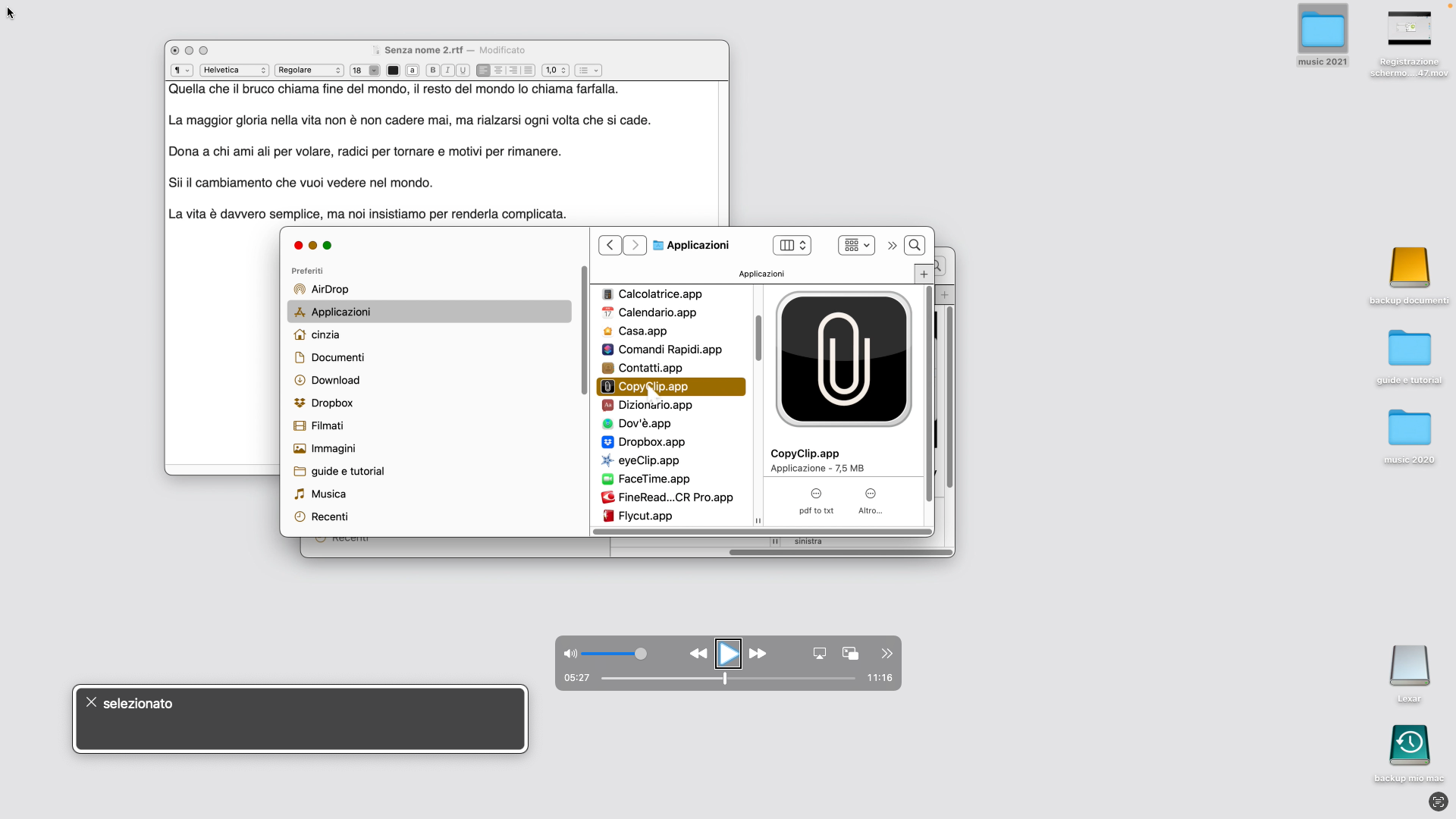The image size is (1456, 819).
Task: Select FaceTime.app icon in list
Action: (607, 479)
